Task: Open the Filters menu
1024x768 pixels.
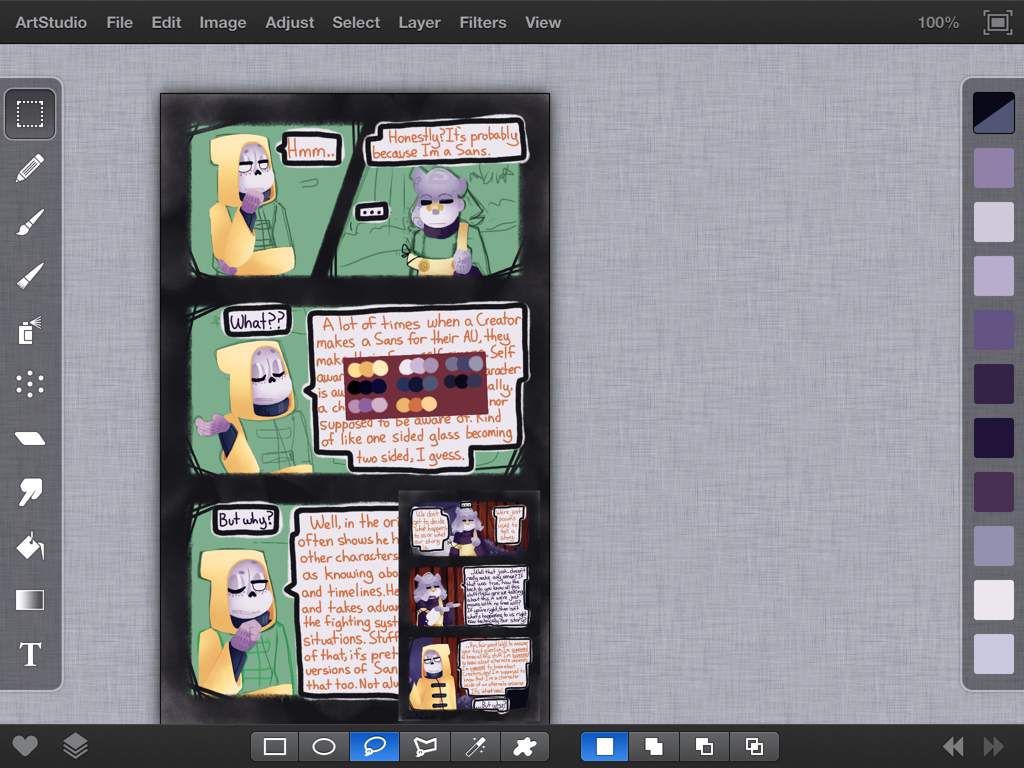Action: [483, 22]
